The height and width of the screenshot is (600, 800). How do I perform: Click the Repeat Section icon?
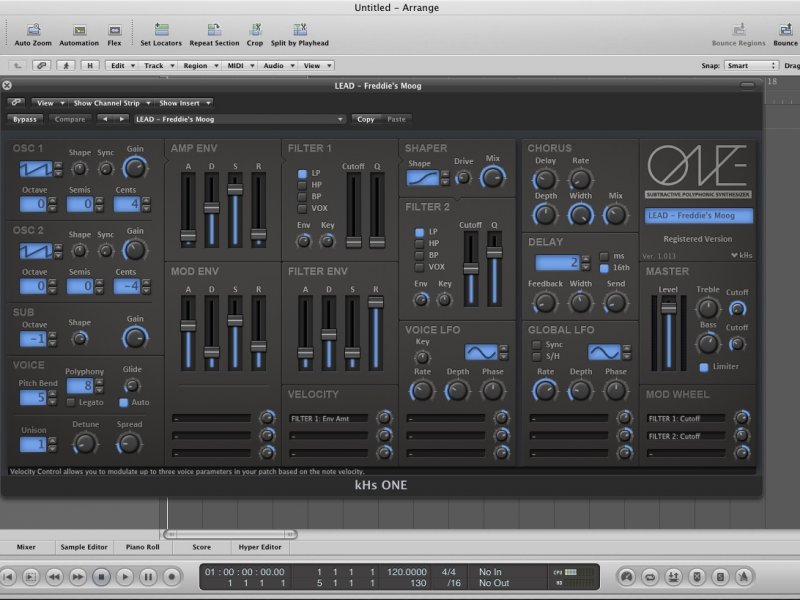[214, 30]
